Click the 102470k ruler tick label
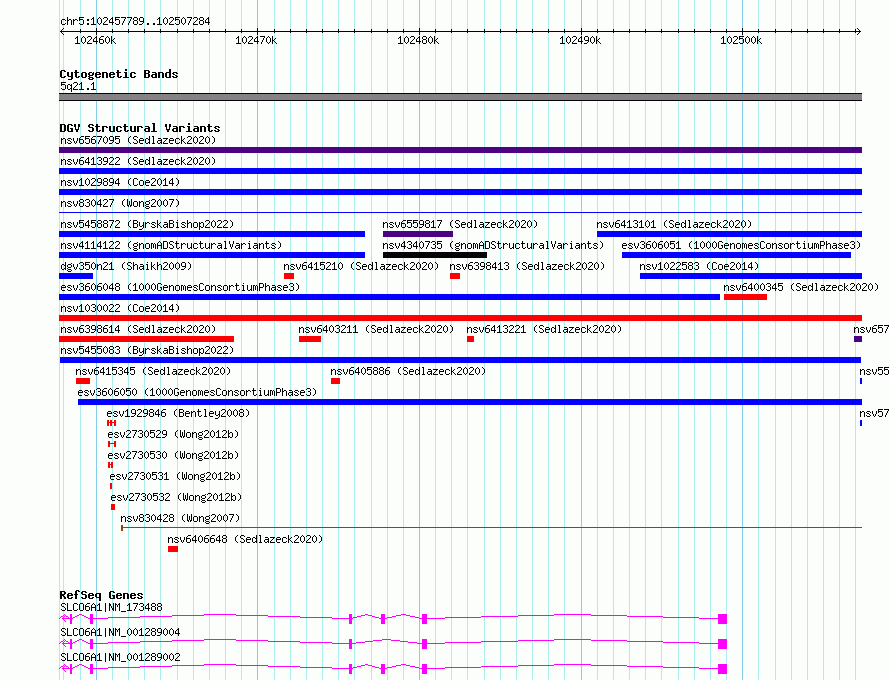Screen dimensions: 890x680 click(256, 40)
